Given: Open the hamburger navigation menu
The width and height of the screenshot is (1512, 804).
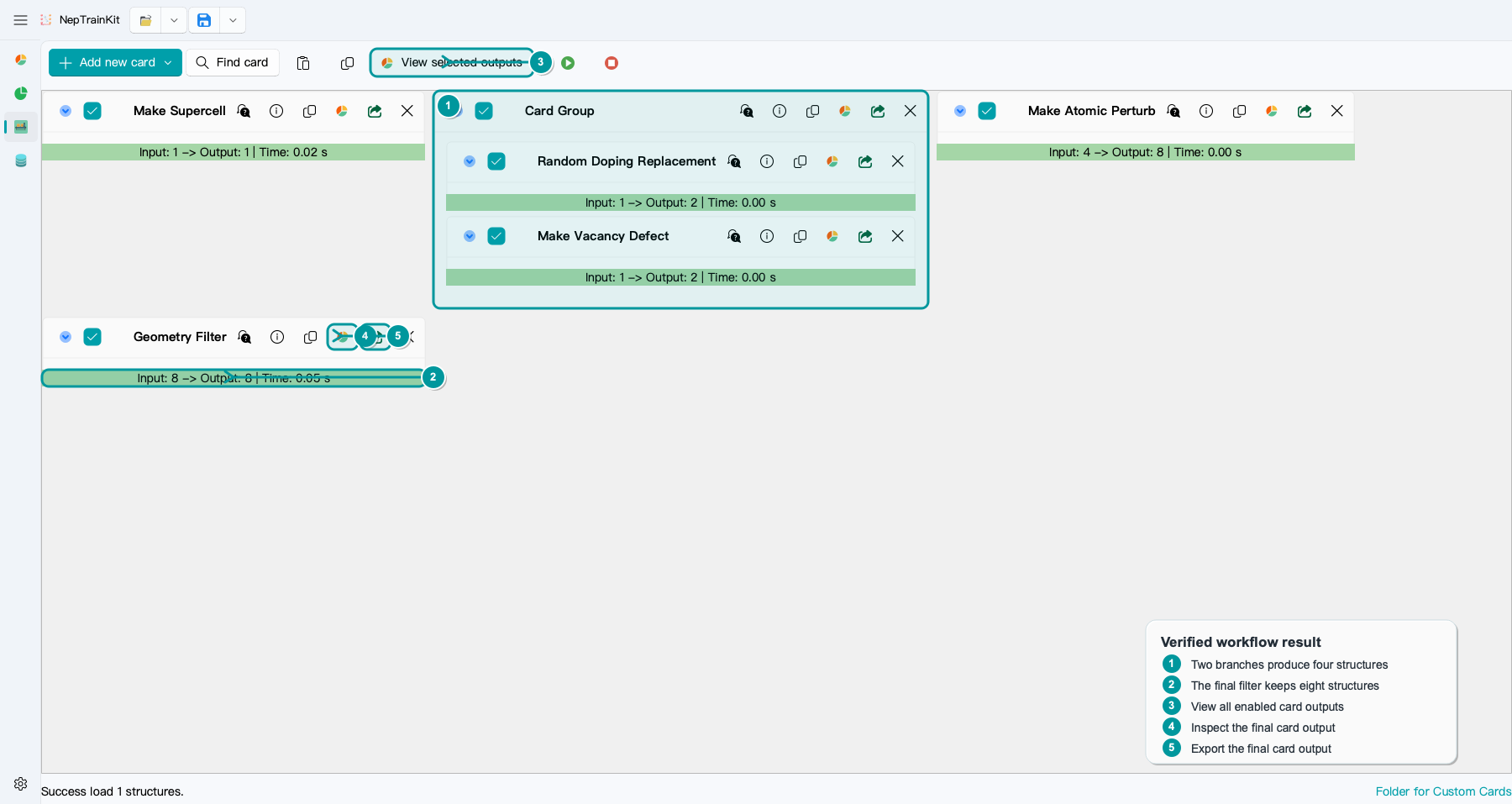Looking at the screenshot, I should pos(21,20).
